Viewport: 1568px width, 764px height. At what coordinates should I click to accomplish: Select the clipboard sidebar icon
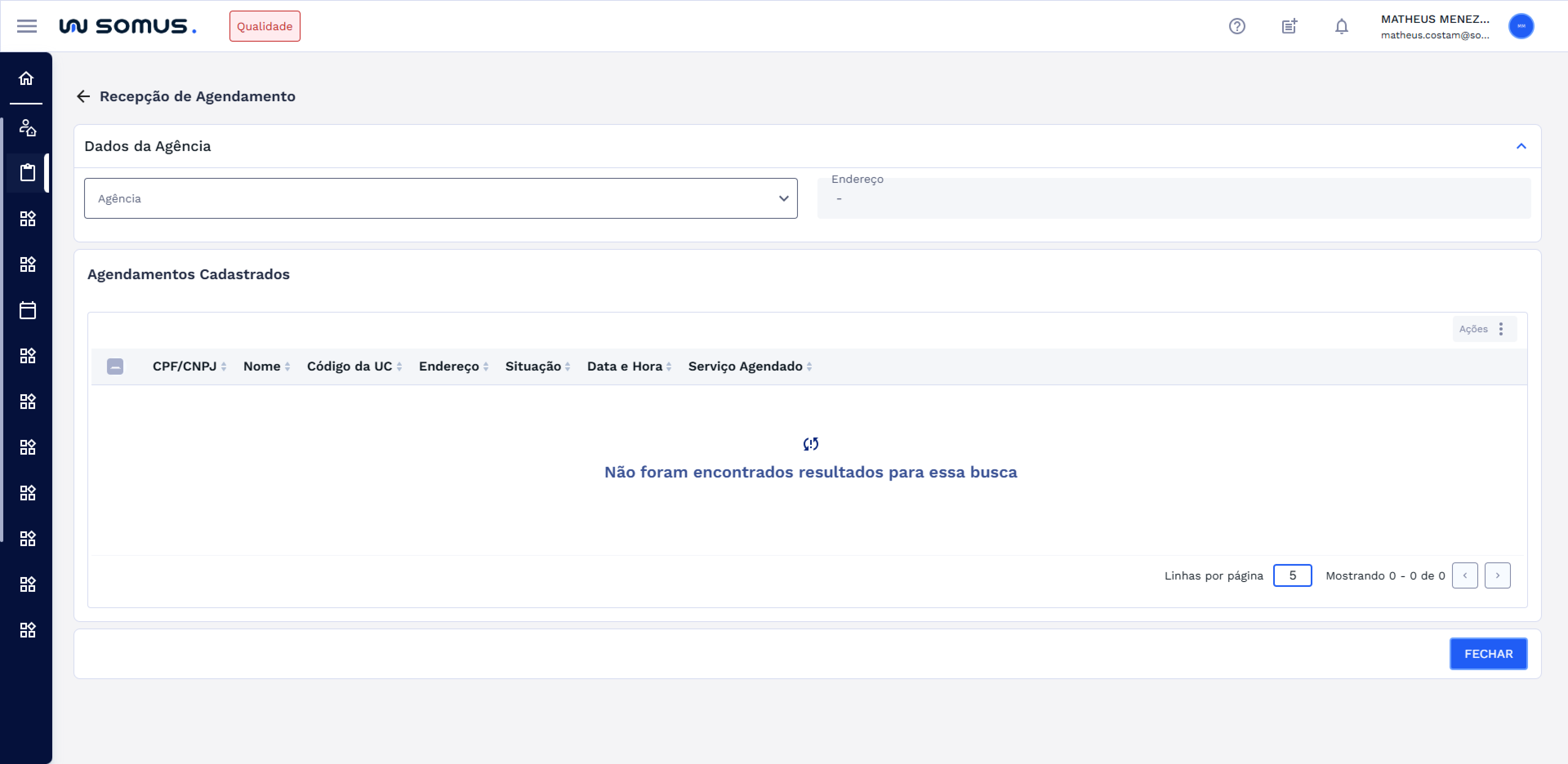coord(27,173)
